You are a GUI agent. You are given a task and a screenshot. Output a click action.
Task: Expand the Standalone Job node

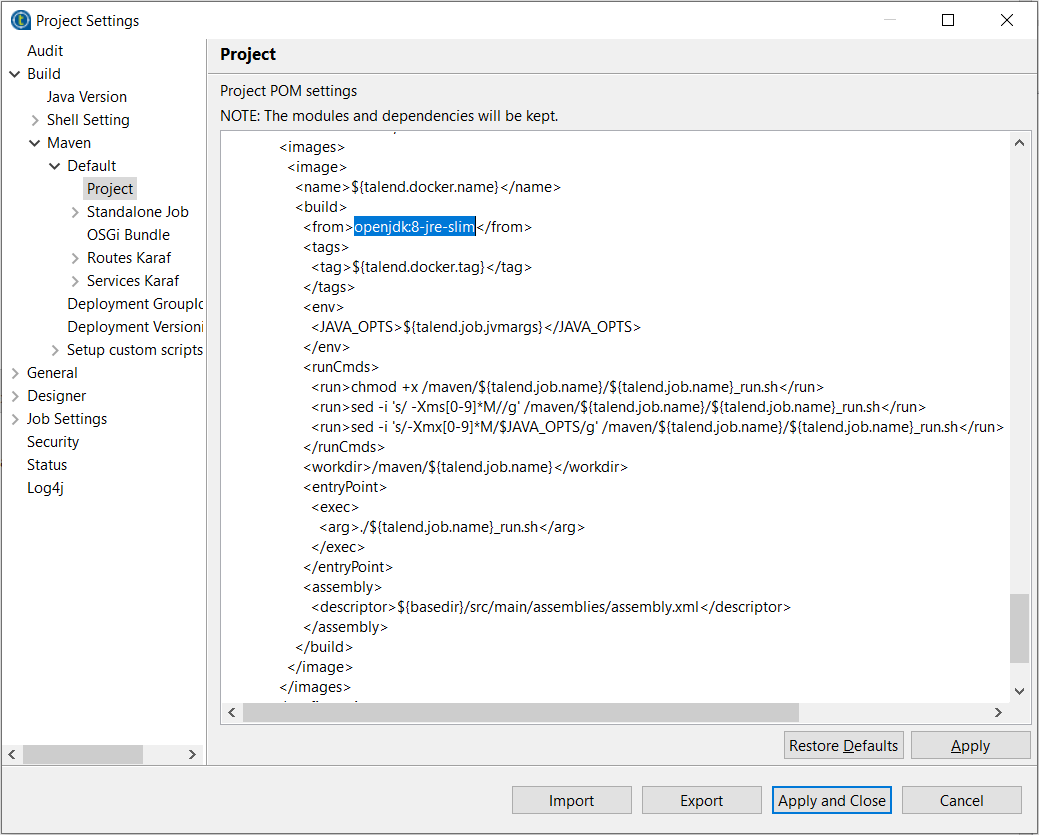75,212
